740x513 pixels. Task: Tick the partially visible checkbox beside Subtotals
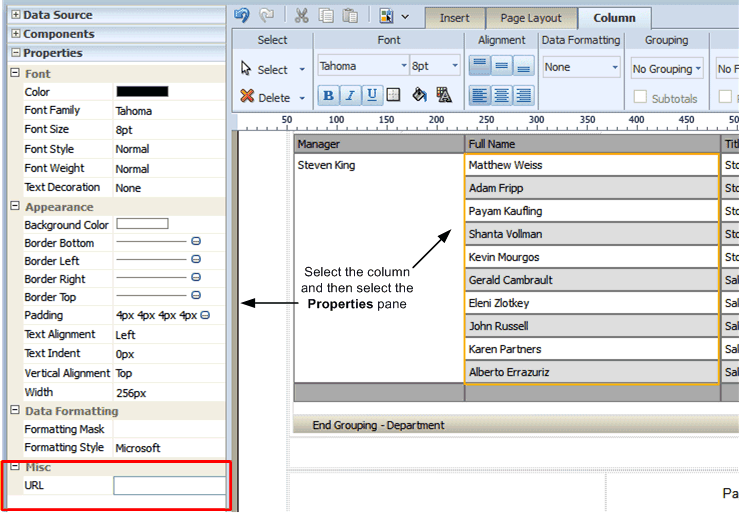pos(725,96)
